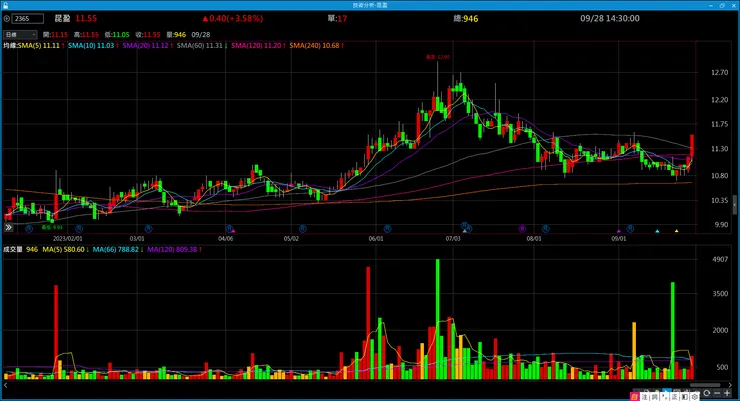Image resolution: width=740 pixels, height=401 pixels.
Task: Click the horizontal scrollbar thumb under chart
Action: (x=705, y=385)
